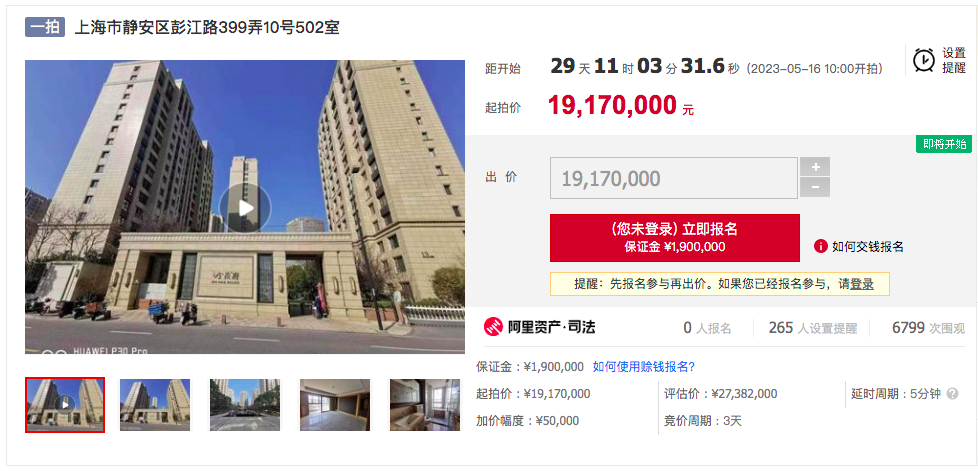
Task: Open the 如何交钱报名 help link
Action: [868, 246]
